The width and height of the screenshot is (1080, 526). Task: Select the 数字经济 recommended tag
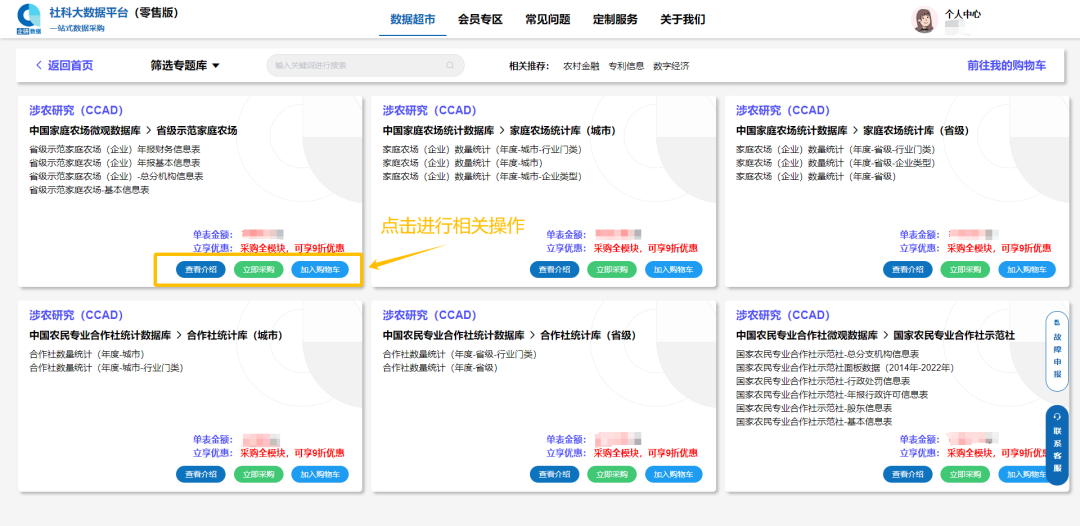click(672, 66)
